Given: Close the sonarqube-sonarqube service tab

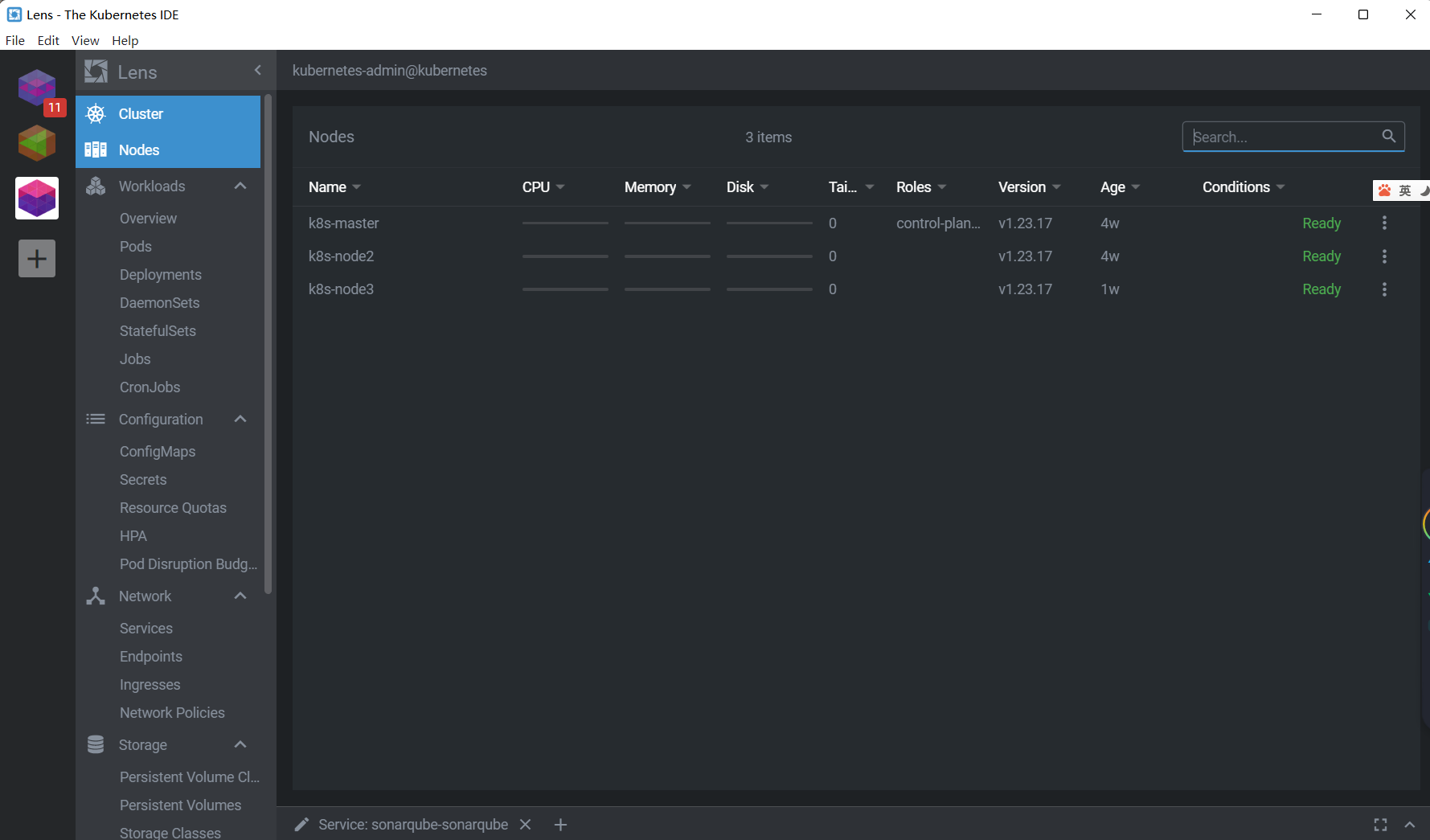Looking at the screenshot, I should tap(526, 825).
